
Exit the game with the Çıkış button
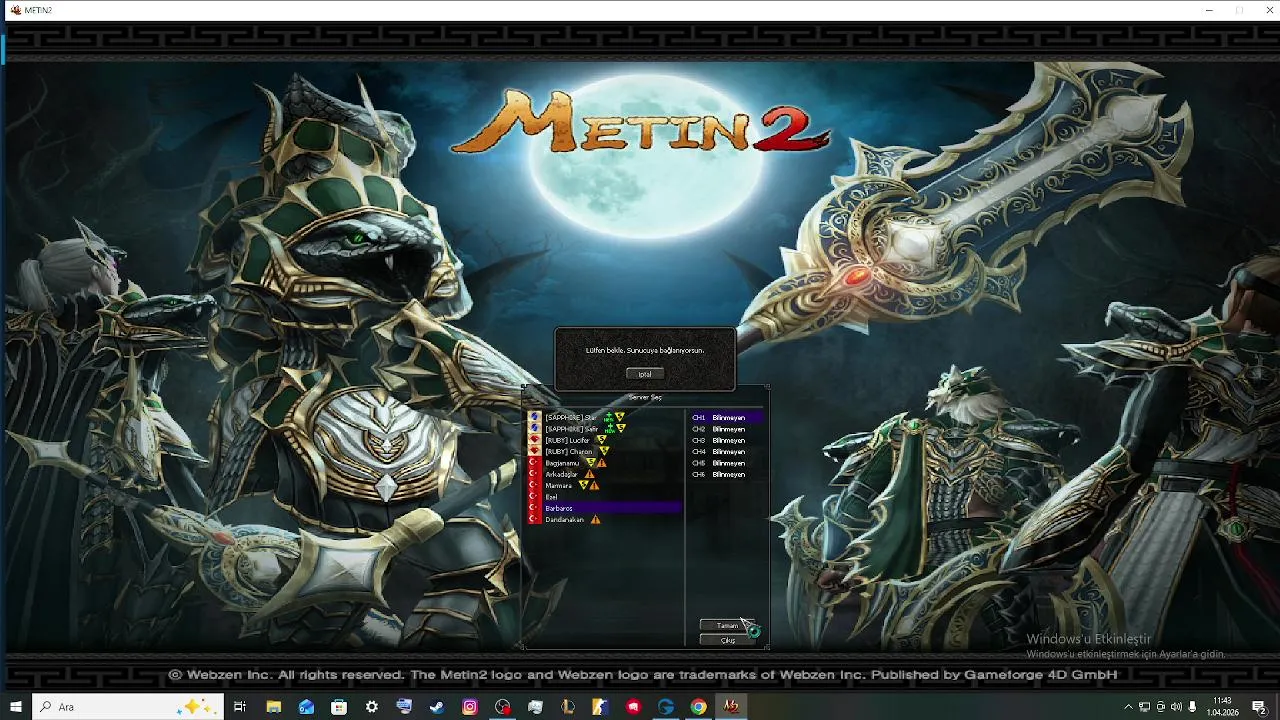[727, 640]
